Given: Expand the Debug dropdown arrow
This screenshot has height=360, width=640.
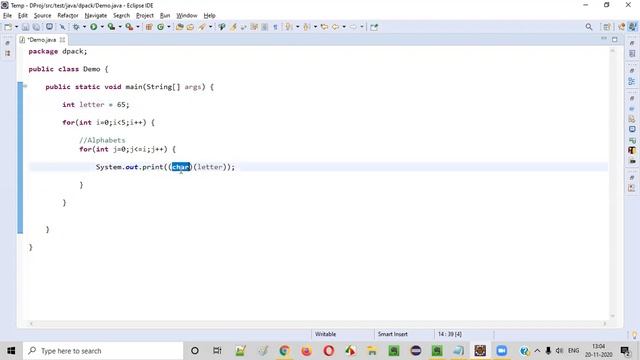Looking at the screenshot, I should pos(84,27).
